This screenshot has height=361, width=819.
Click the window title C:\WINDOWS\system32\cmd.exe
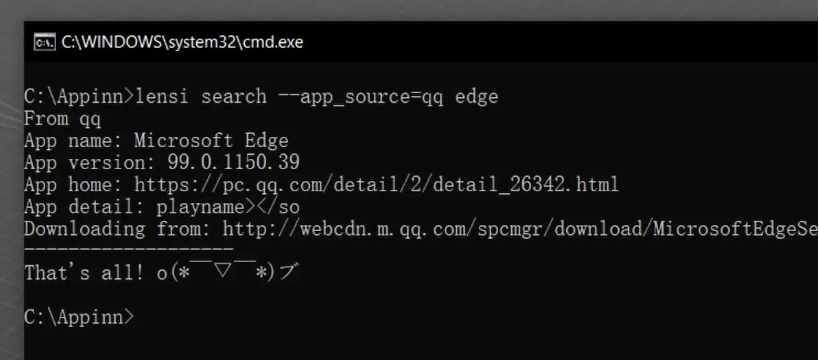(182, 42)
